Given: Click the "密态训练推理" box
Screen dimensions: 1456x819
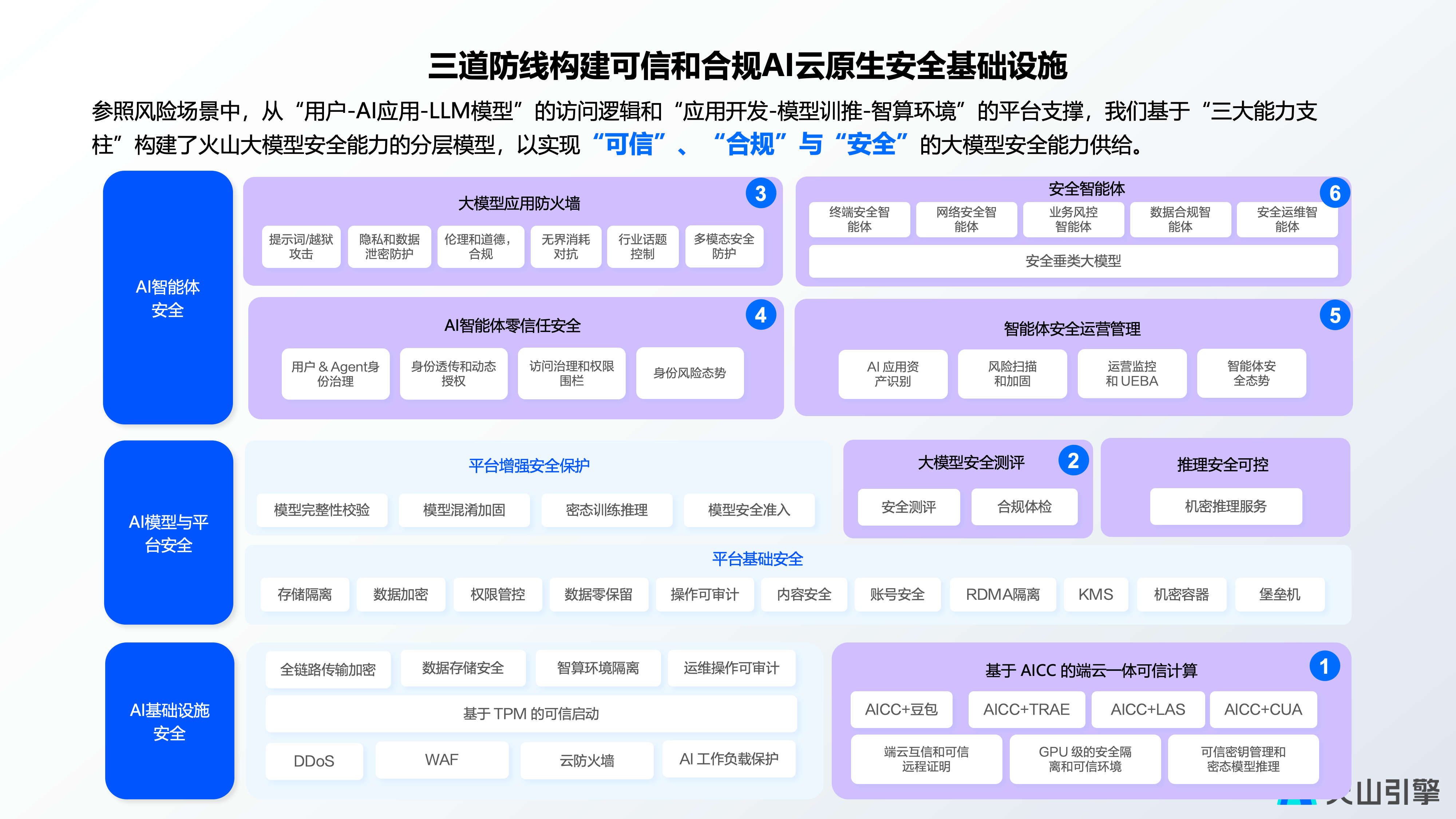Looking at the screenshot, I should (x=607, y=510).
